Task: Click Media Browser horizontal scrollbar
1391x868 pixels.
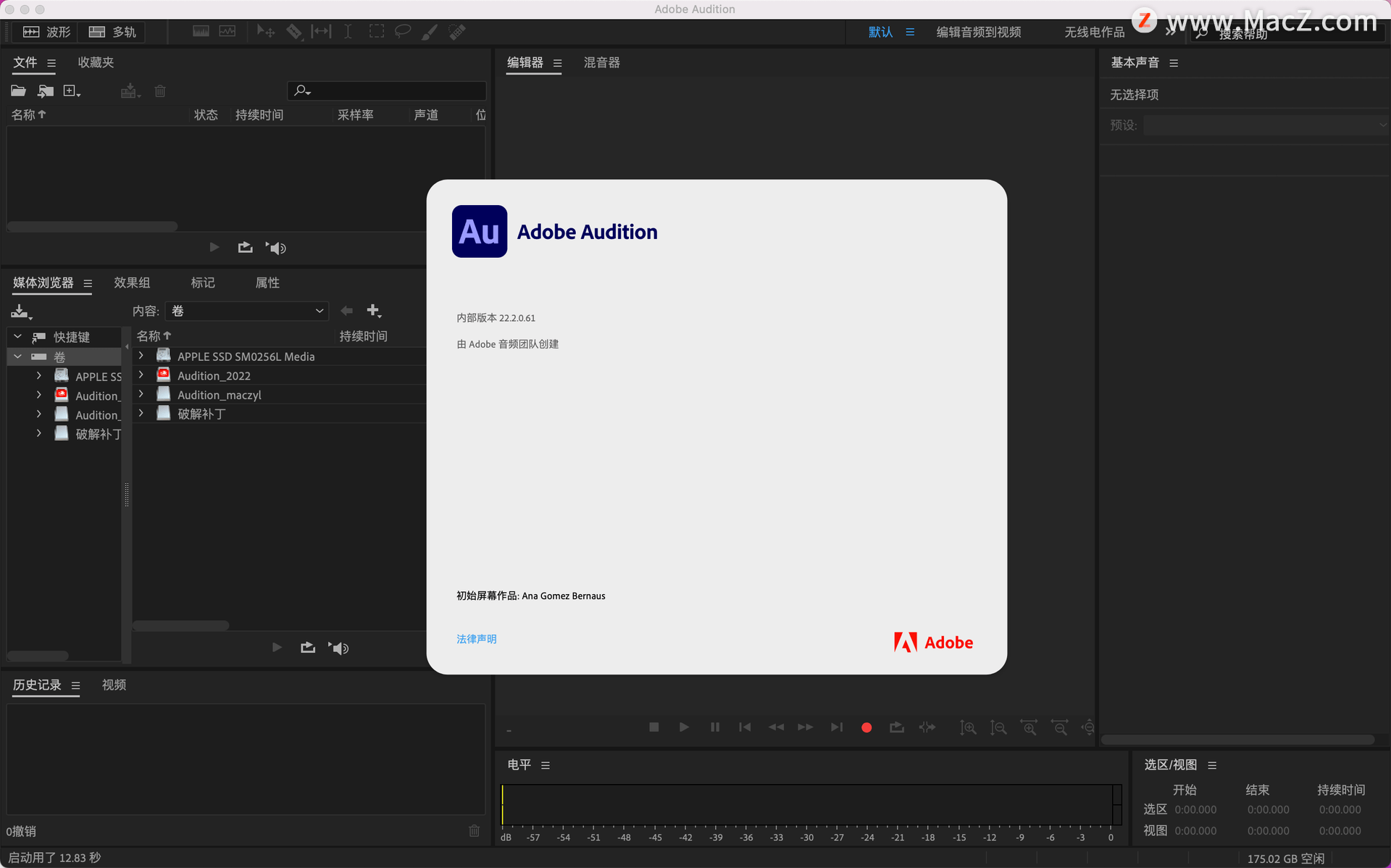Action: pyautogui.click(x=180, y=625)
